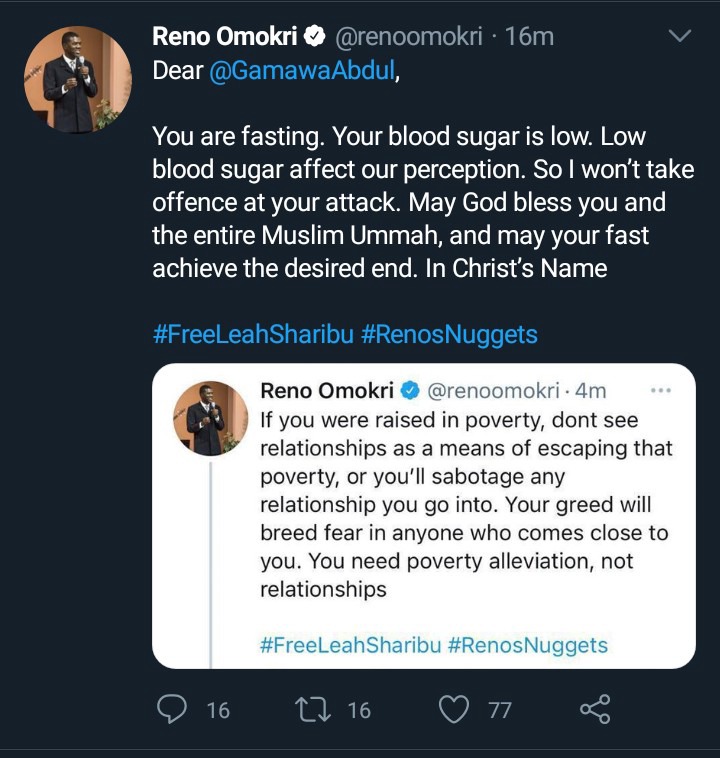
Task: Click the 4m timestamp in quoted tweet
Action: point(590,391)
